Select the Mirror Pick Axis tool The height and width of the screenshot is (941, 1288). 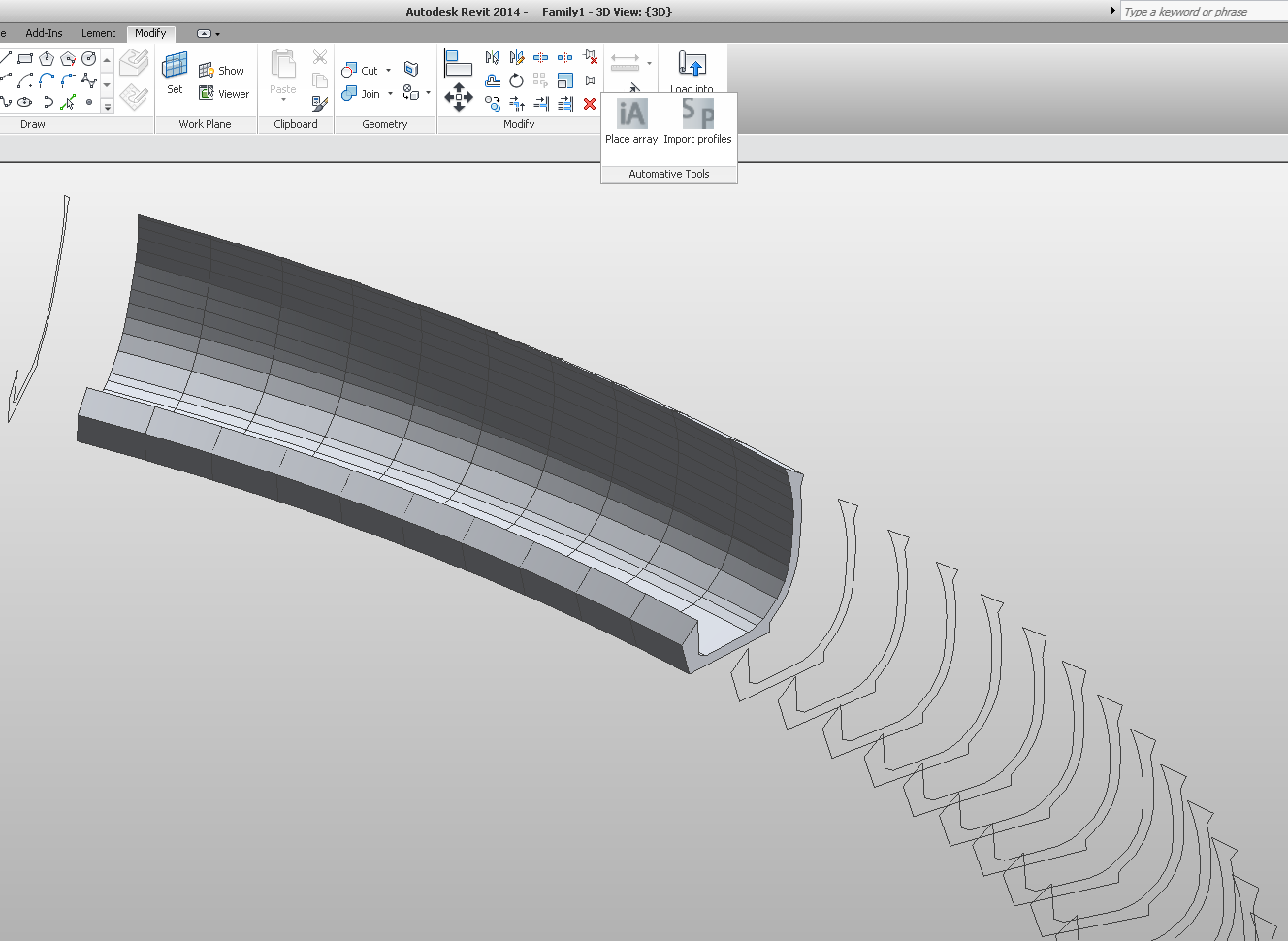coord(493,57)
